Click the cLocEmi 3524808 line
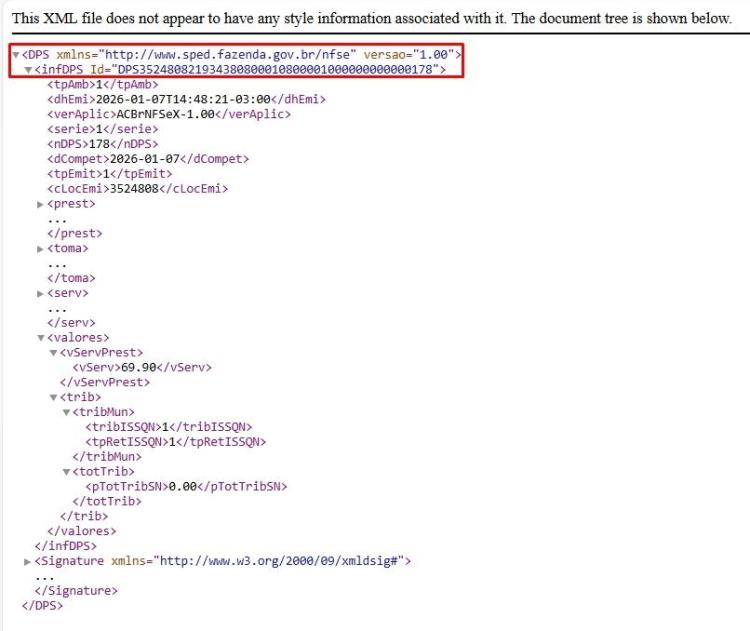 tap(138, 188)
